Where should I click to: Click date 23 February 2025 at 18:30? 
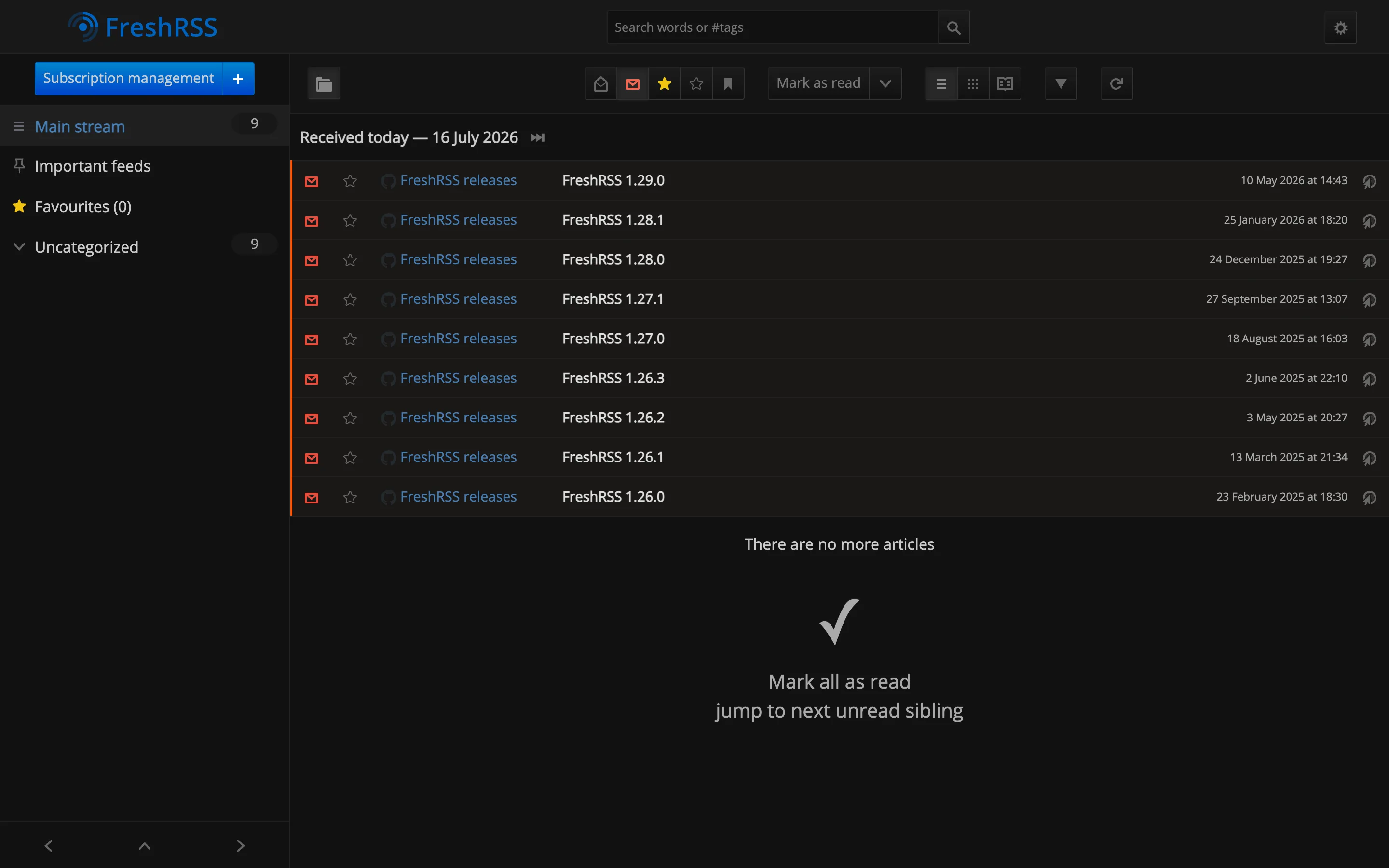pyautogui.click(x=1281, y=497)
